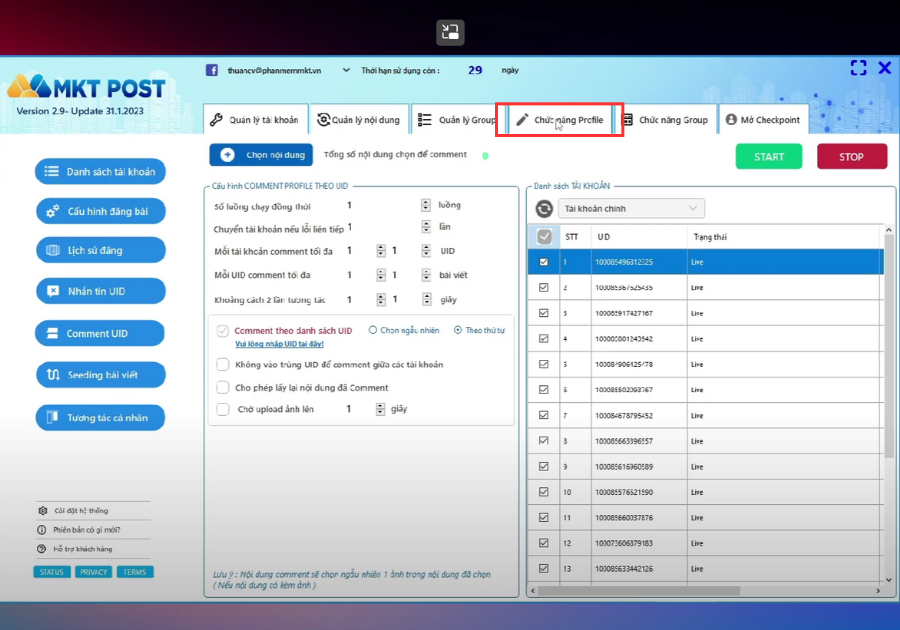
Task: Adjust the Số luồng chạy đồng thời stepper
Action: click(x=425, y=205)
